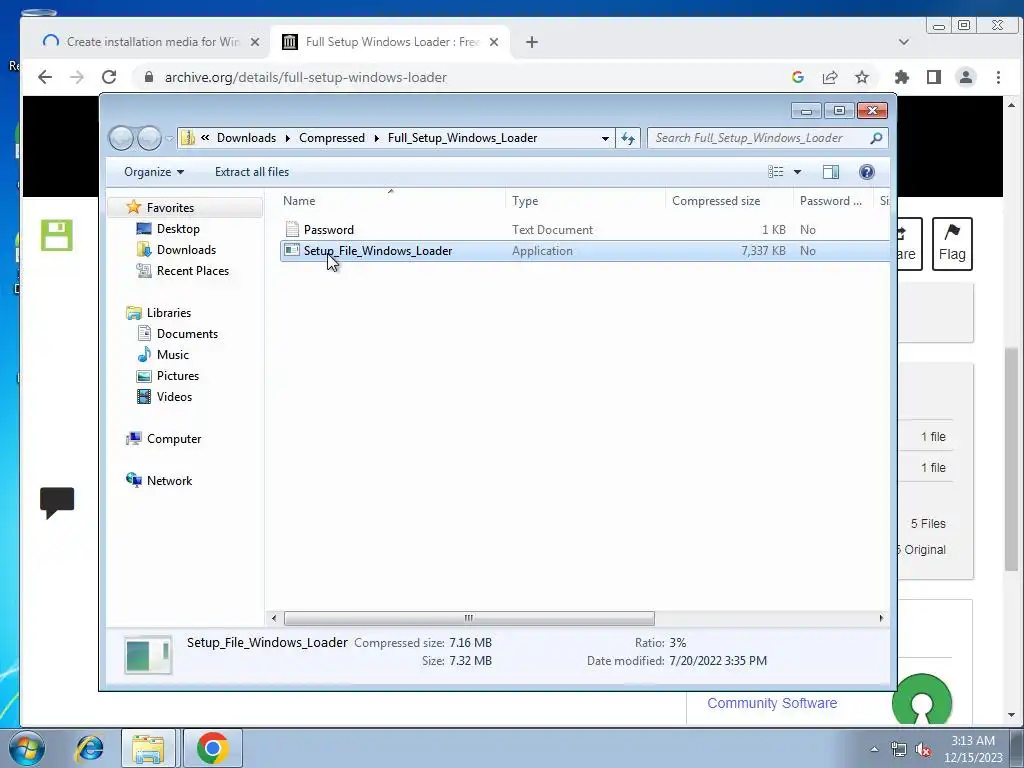Screen dimensions: 1024x768
Task: Click horizontal scrollbar left arrow
Action: tap(274, 618)
